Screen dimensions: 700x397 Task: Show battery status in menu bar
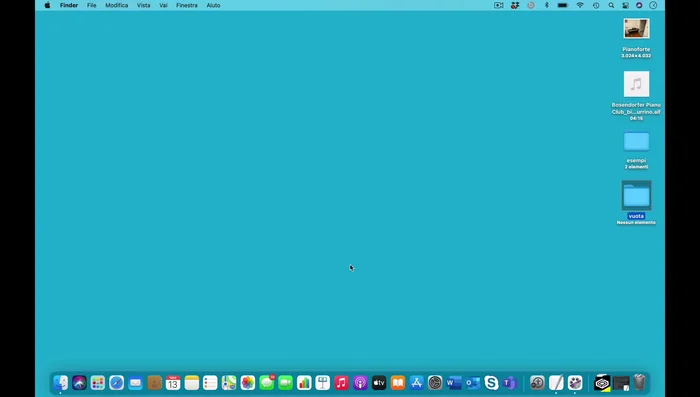(562, 5)
